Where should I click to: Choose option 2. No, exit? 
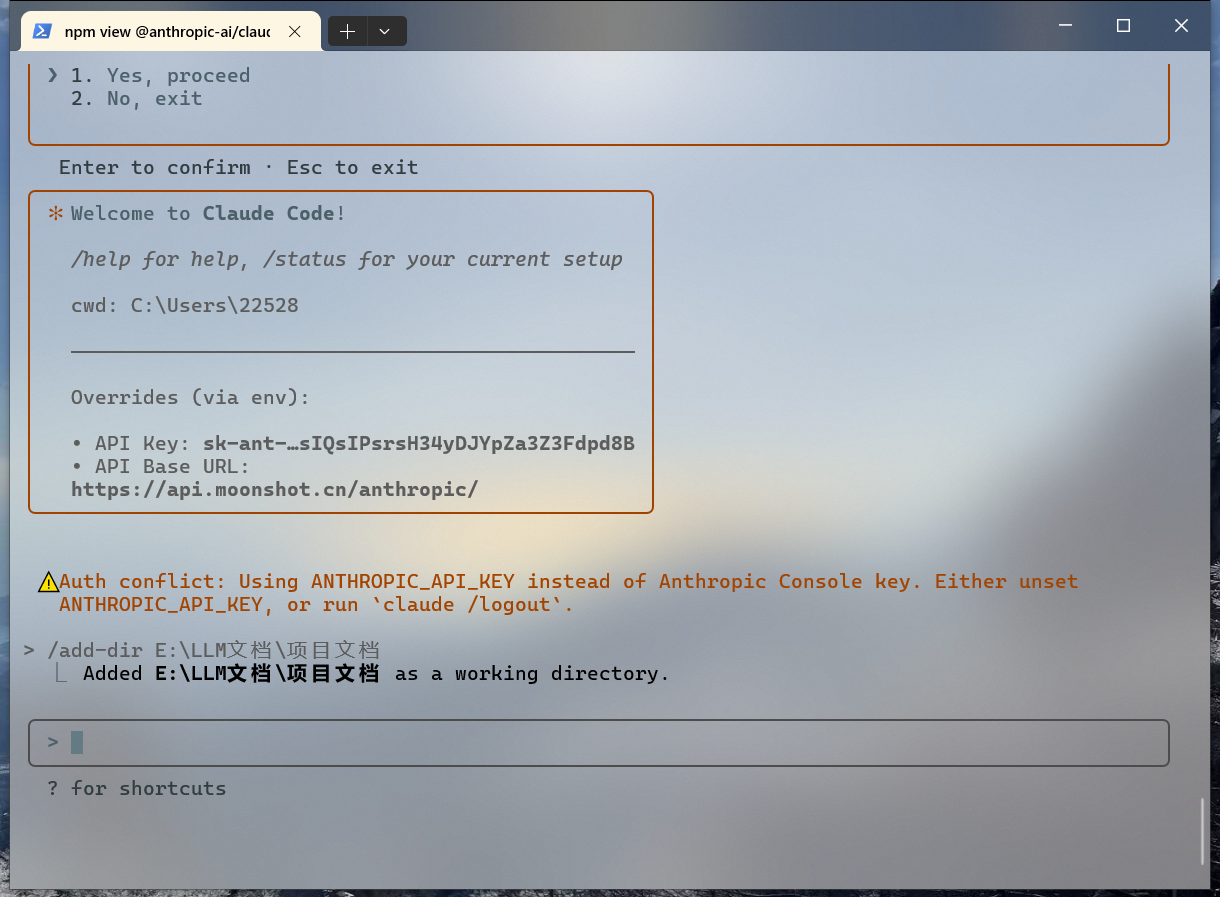click(x=136, y=98)
